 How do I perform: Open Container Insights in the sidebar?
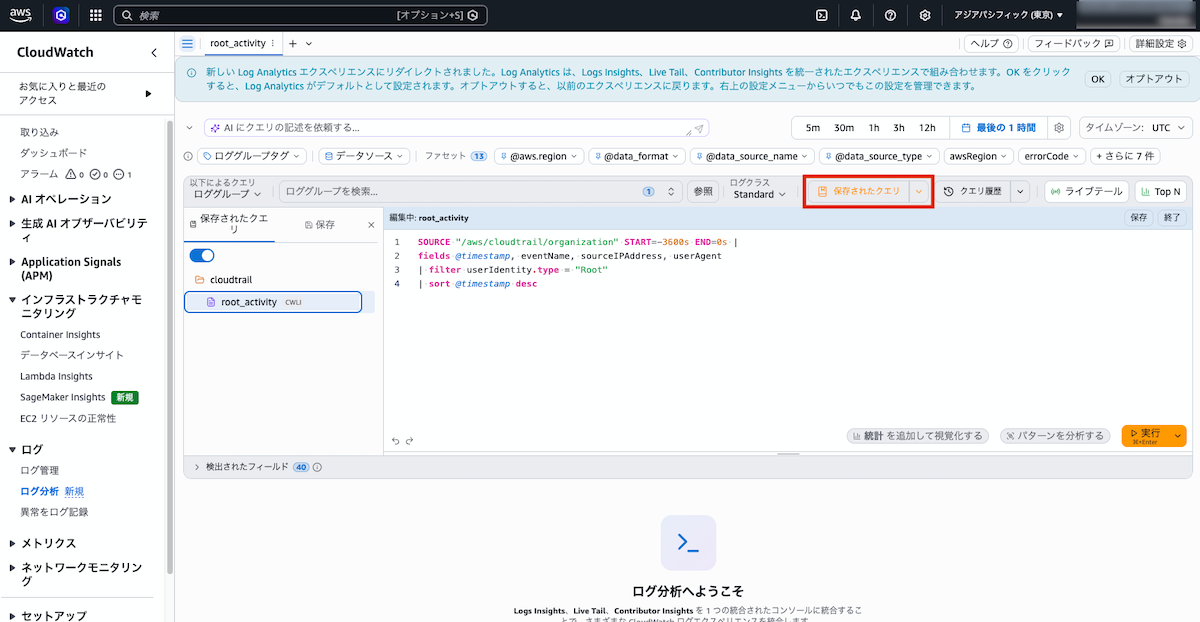[x=60, y=335]
